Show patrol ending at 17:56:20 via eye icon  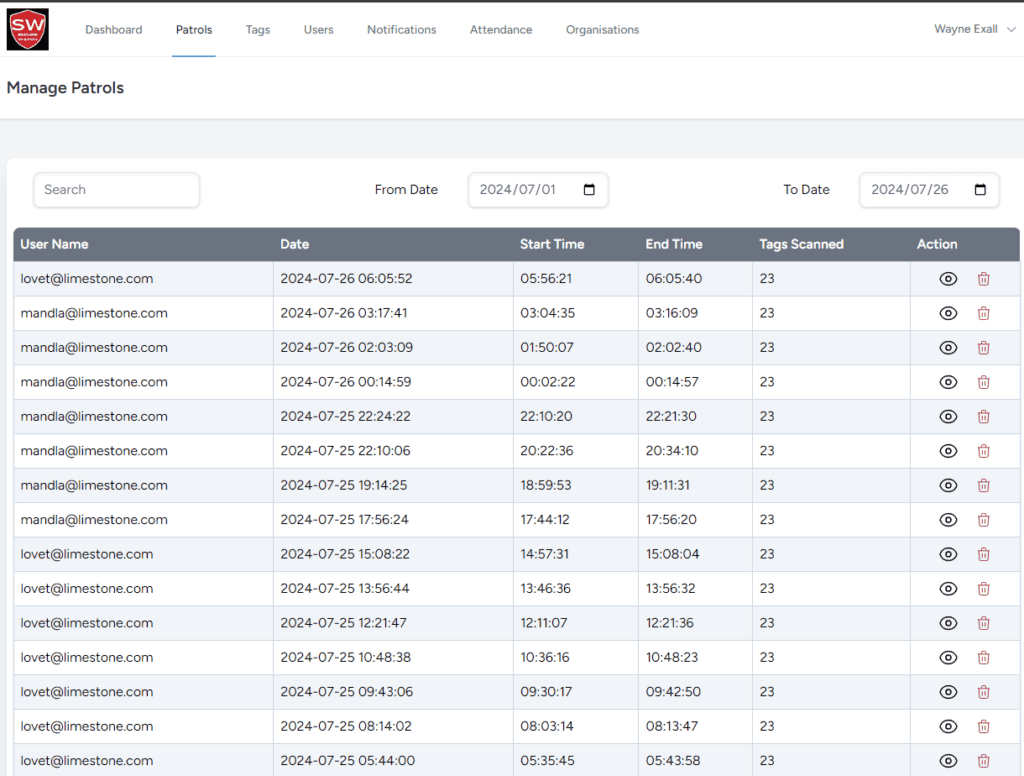(x=948, y=520)
